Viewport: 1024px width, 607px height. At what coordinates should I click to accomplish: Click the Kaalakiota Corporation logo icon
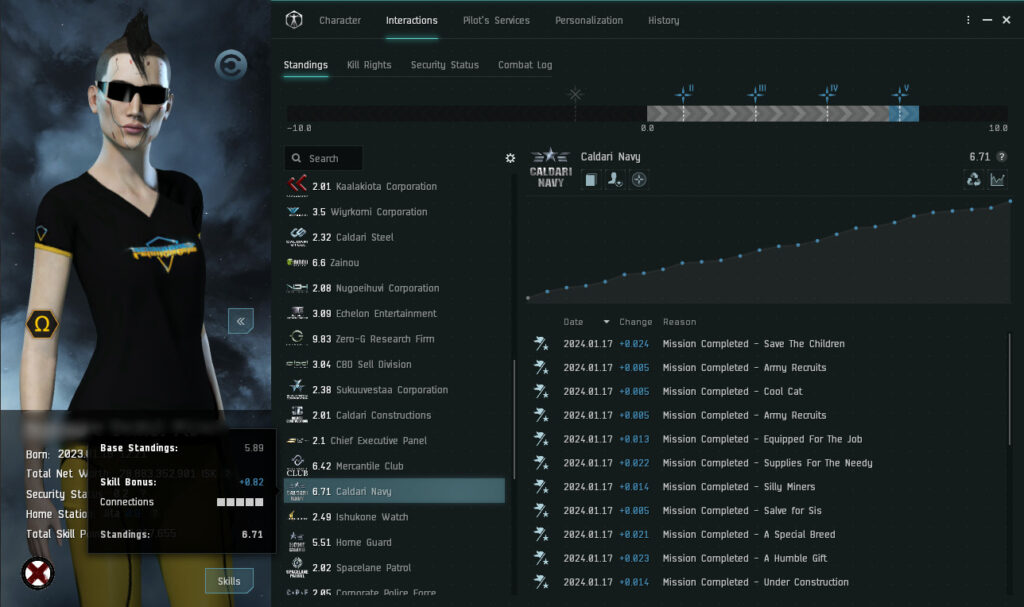(x=297, y=186)
